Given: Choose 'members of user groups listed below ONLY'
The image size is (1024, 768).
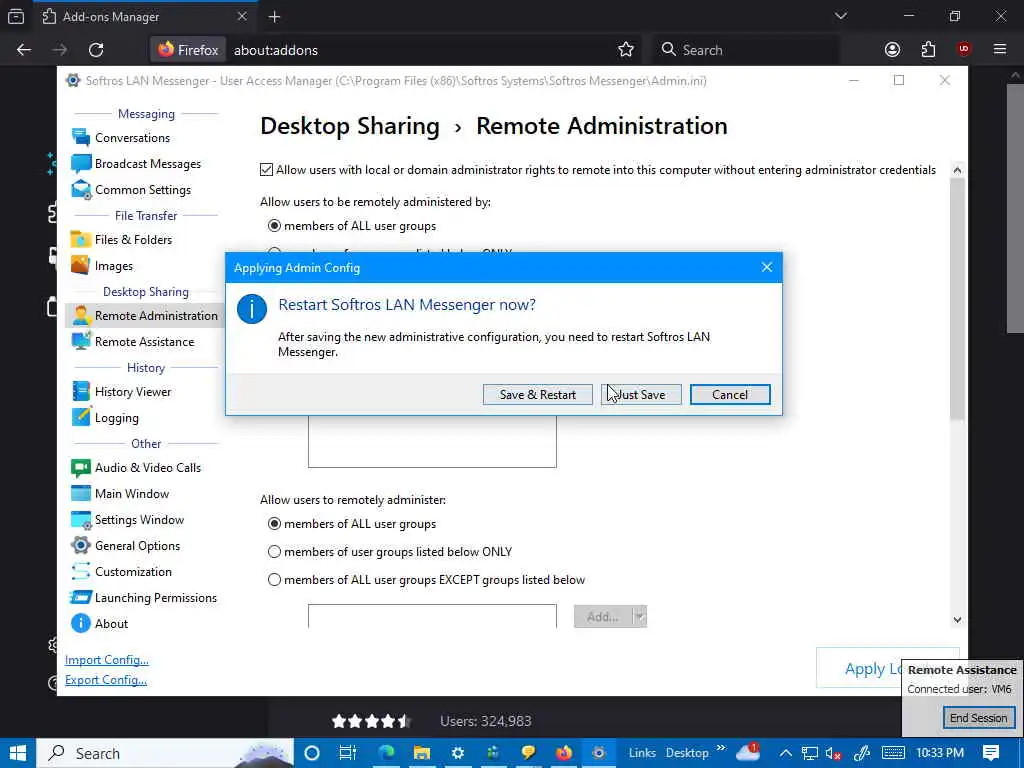Looking at the screenshot, I should pyautogui.click(x=274, y=552).
